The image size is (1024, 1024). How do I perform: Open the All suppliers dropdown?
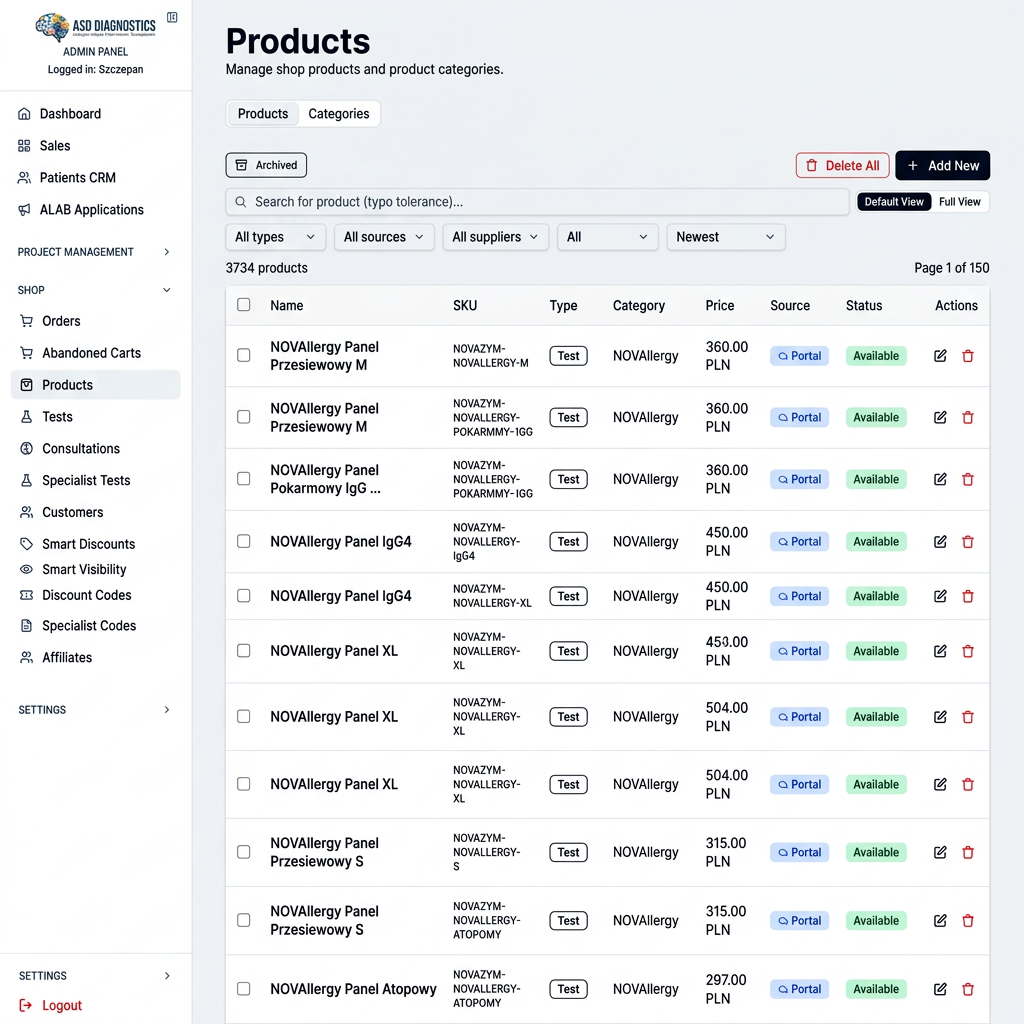[495, 237]
